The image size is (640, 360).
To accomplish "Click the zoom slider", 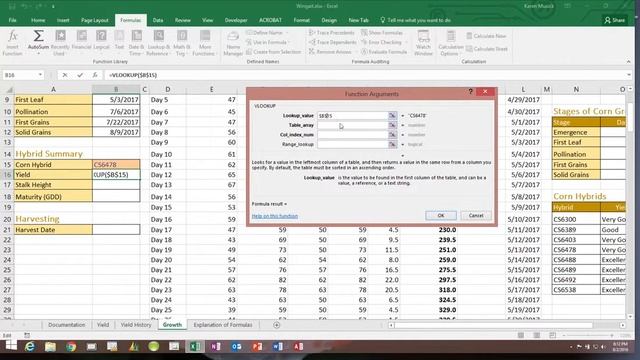I will (x=588, y=335).
